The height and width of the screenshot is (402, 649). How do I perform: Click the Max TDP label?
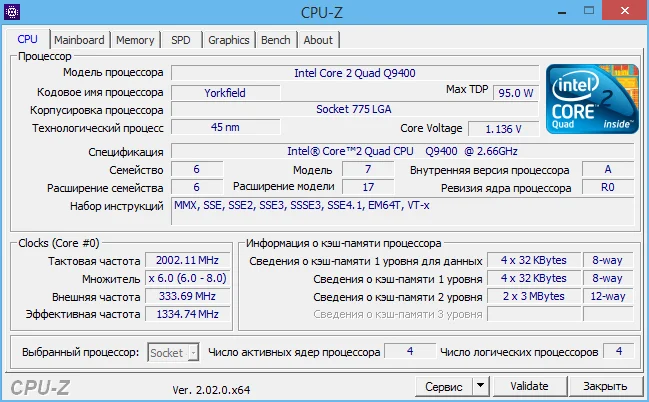467,89
